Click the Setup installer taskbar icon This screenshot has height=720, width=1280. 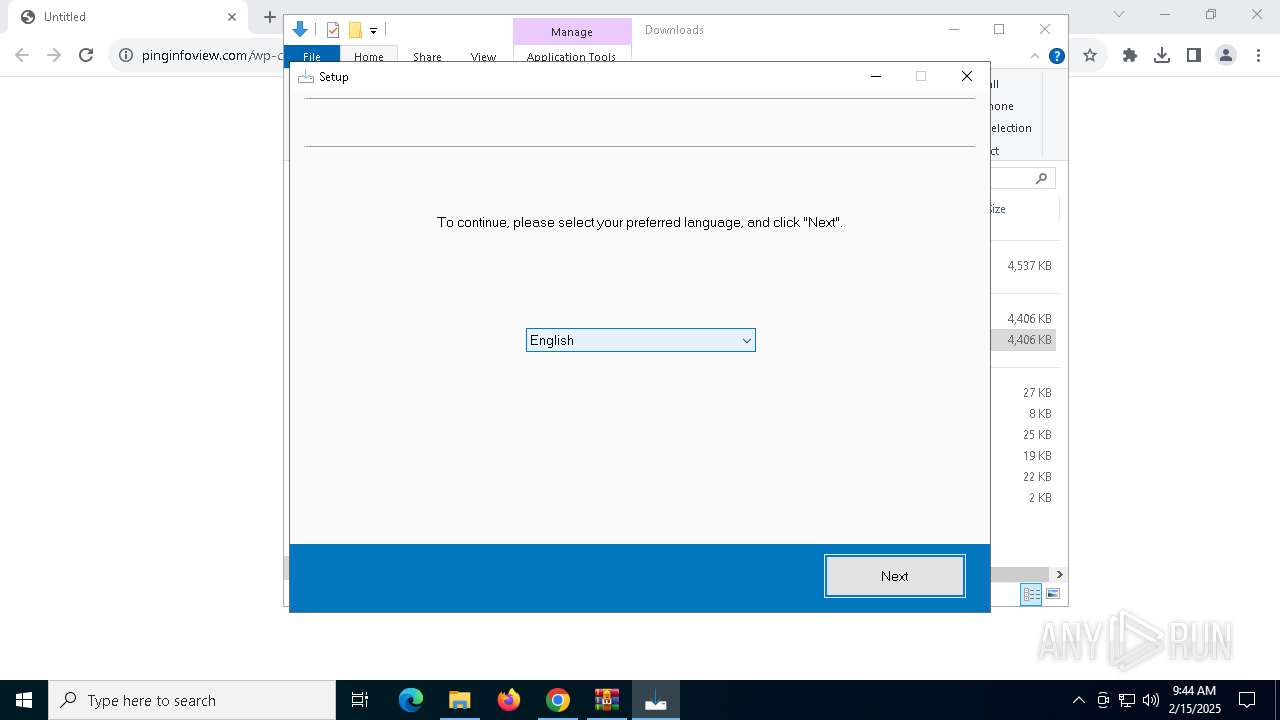tap(656, 700)
